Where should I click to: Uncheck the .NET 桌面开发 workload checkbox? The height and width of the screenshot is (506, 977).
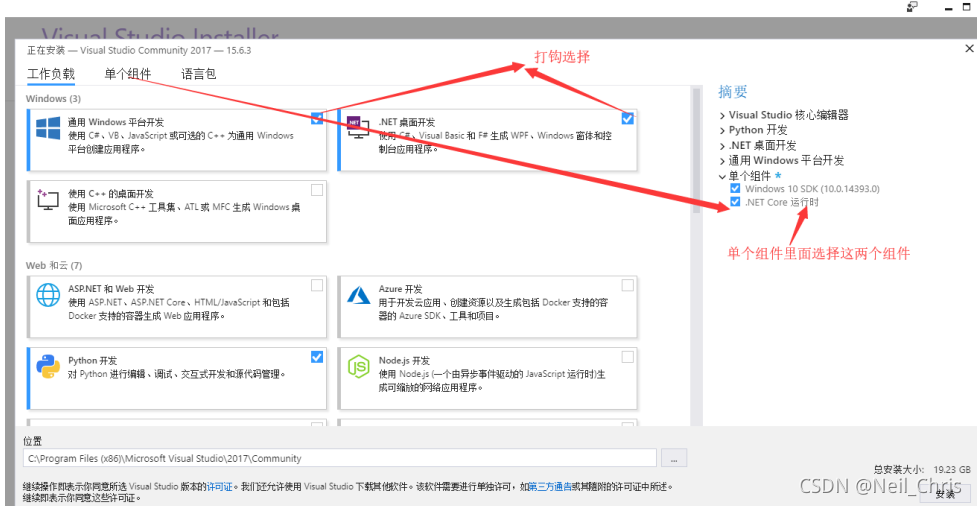[x=627, y=118]
